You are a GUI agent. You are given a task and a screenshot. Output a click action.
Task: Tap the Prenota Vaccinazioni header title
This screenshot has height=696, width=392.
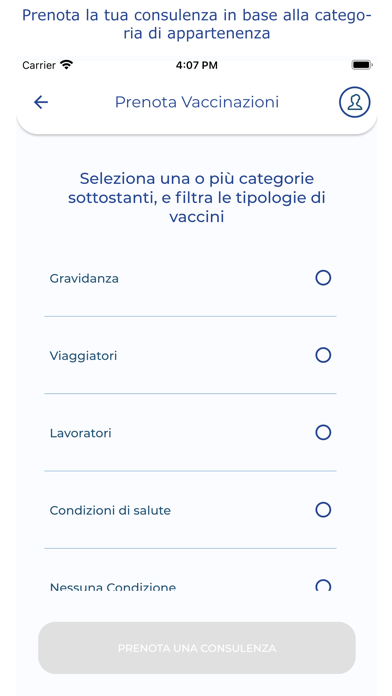197,102
